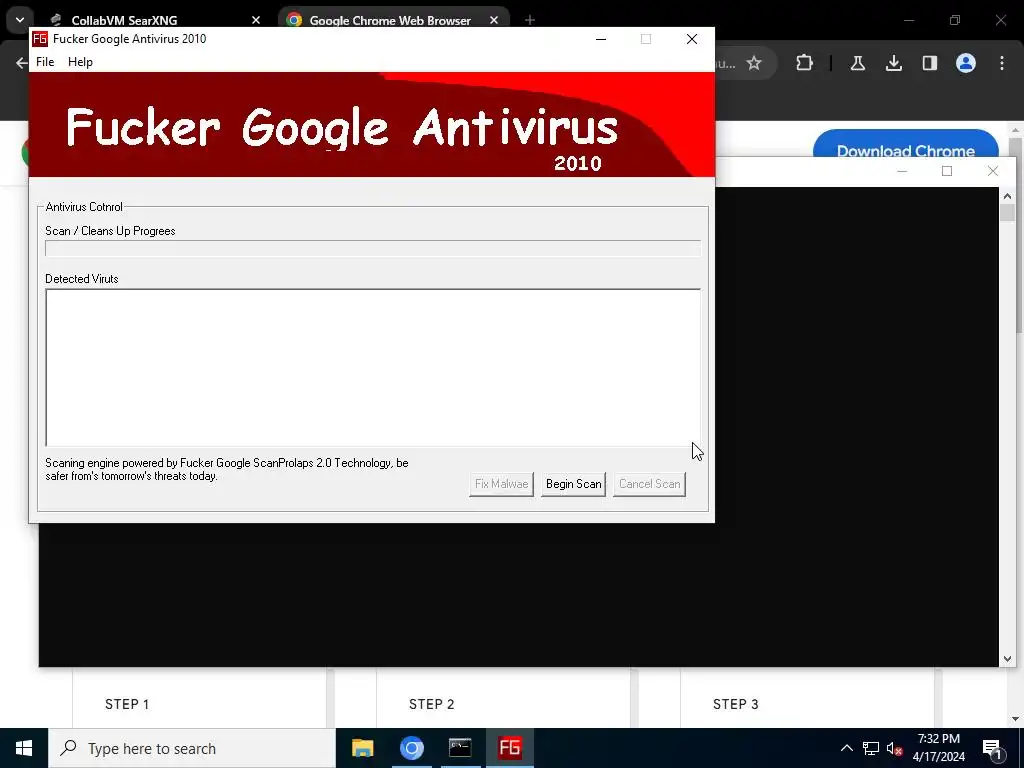The width and height of the screenshot is (1024, 768).
Task: Click scroll-up arrow of black window scrollbar
Action: pos(1007,196)
